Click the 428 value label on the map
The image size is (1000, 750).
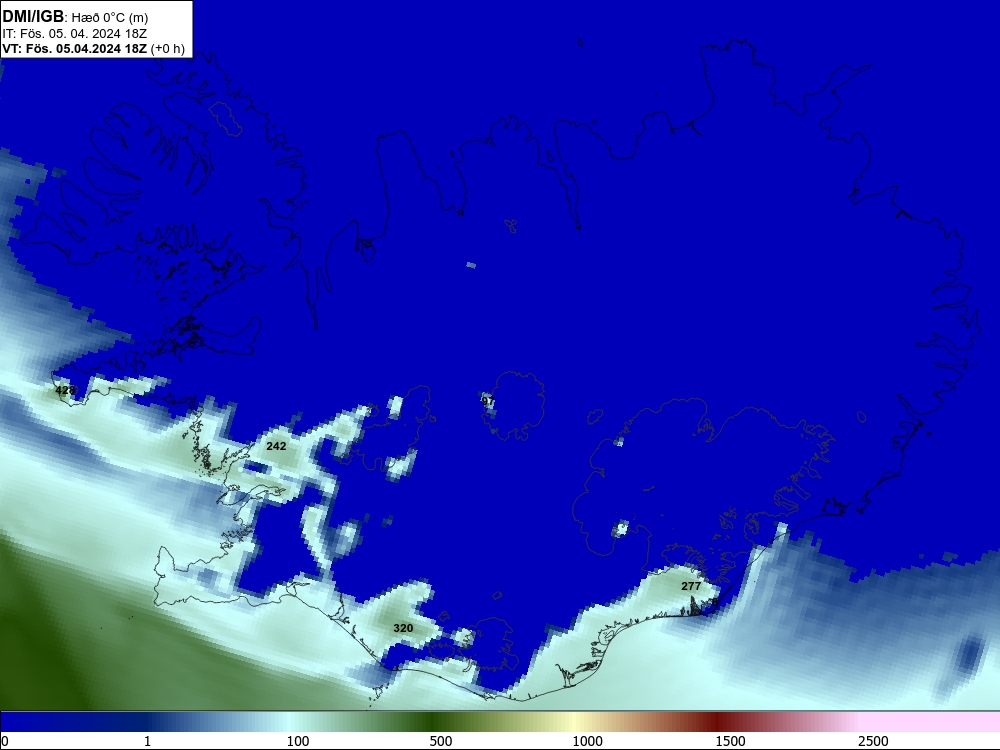tap(65, 390)
